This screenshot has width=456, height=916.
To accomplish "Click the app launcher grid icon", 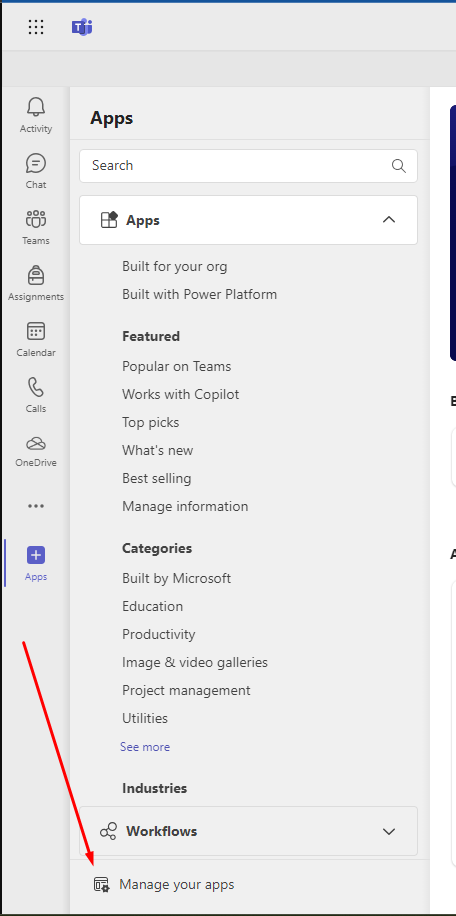I will pos(36,27).
